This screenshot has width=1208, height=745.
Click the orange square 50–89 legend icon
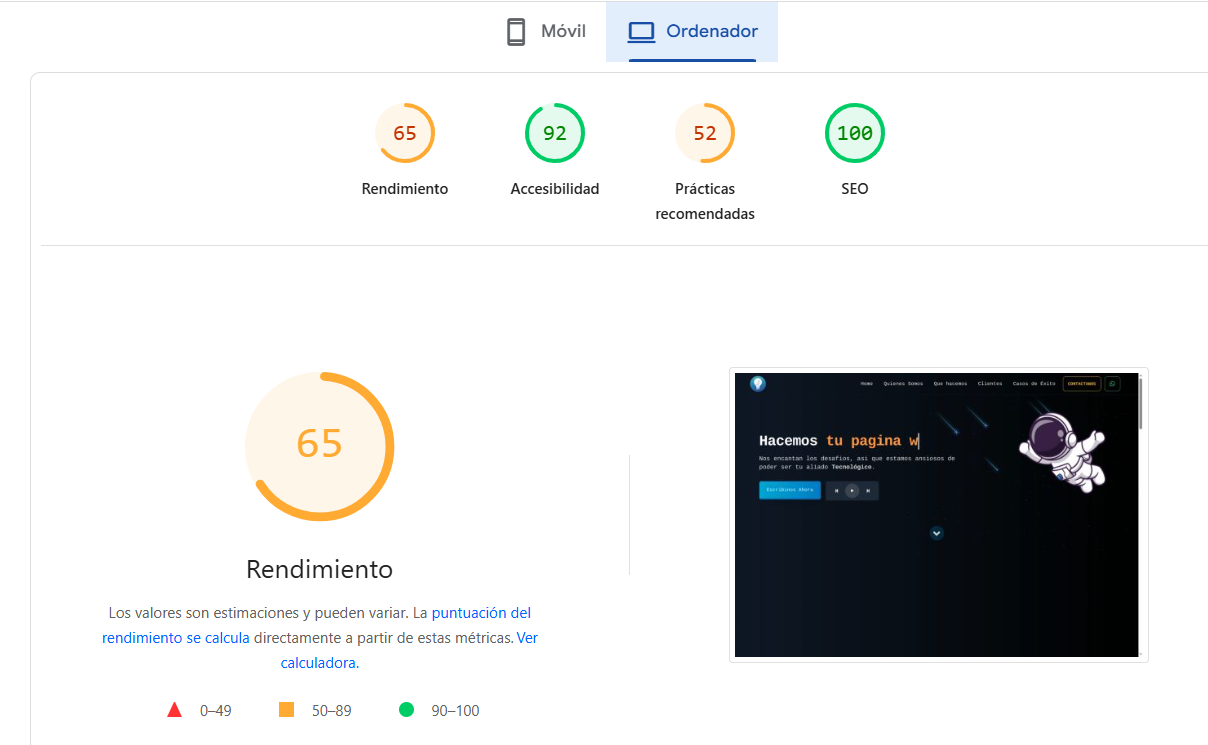pyautogui.click(x=286, y=710)
